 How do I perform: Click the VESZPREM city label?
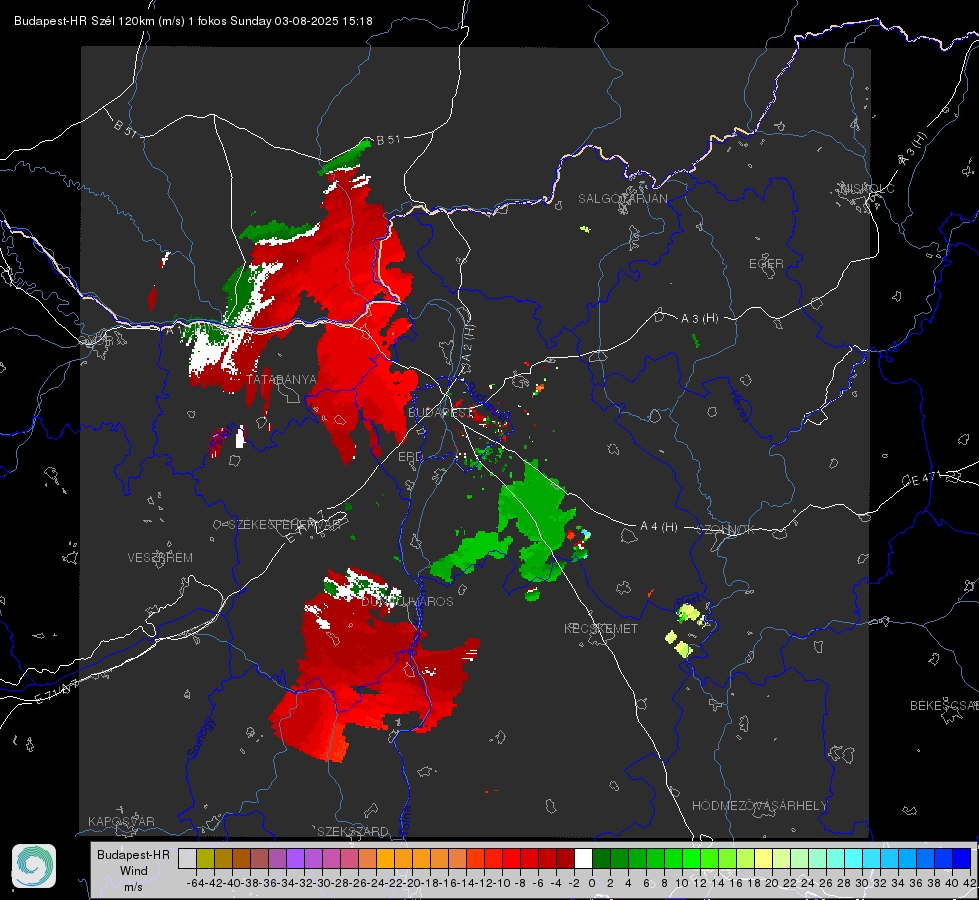pyautogui.click(x=160, y=558)
